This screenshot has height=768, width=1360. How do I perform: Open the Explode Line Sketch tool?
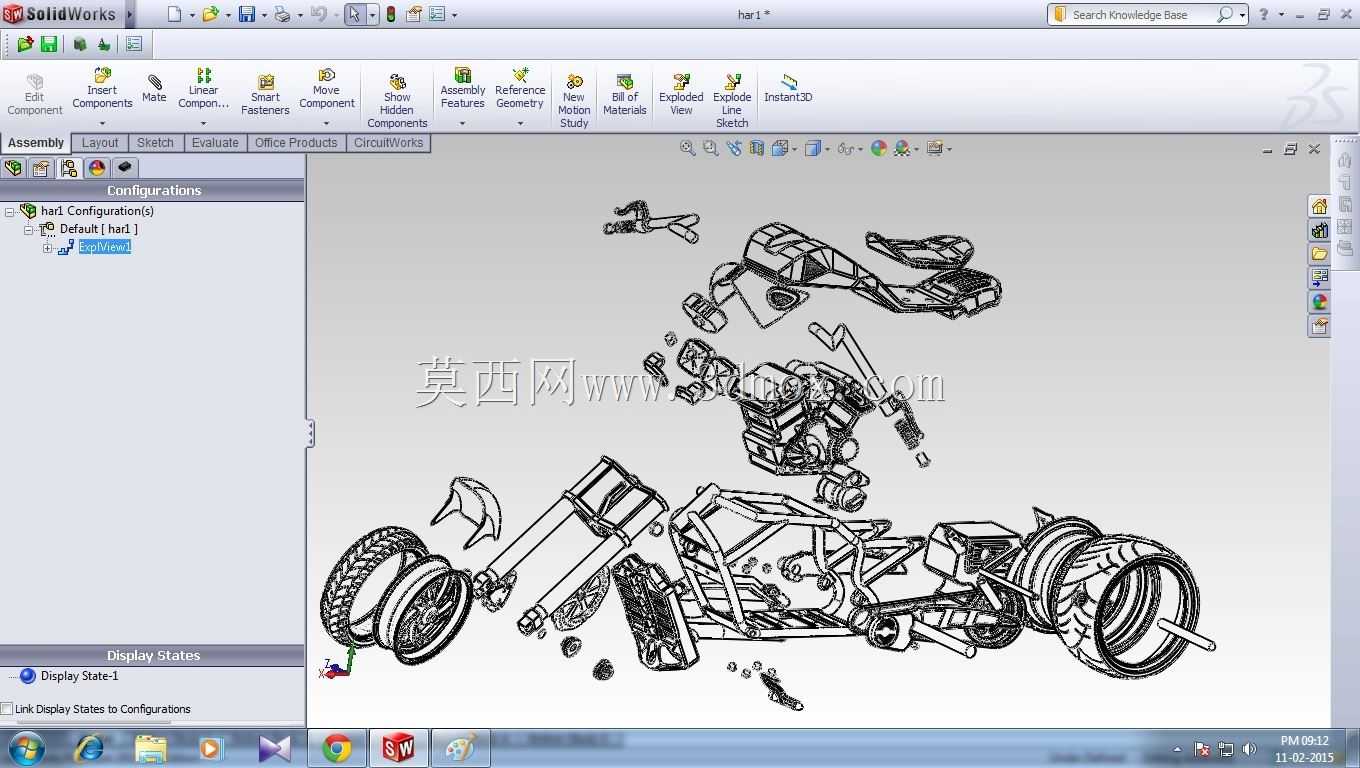pos(732,101)
